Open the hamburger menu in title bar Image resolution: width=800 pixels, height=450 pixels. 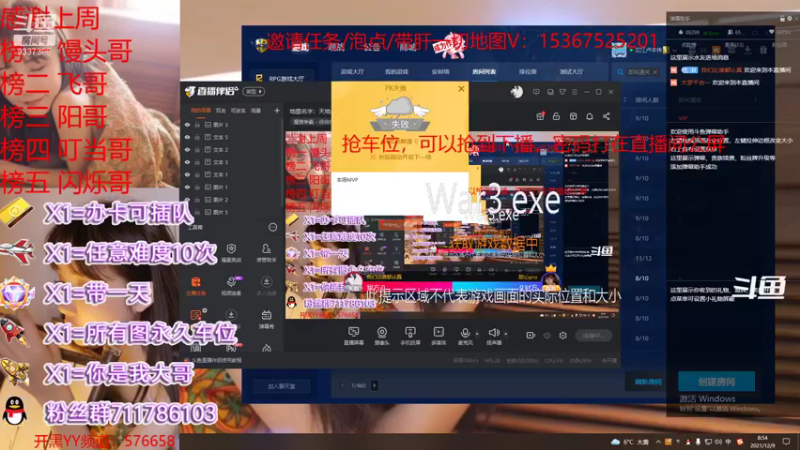(x=574, y=92)
